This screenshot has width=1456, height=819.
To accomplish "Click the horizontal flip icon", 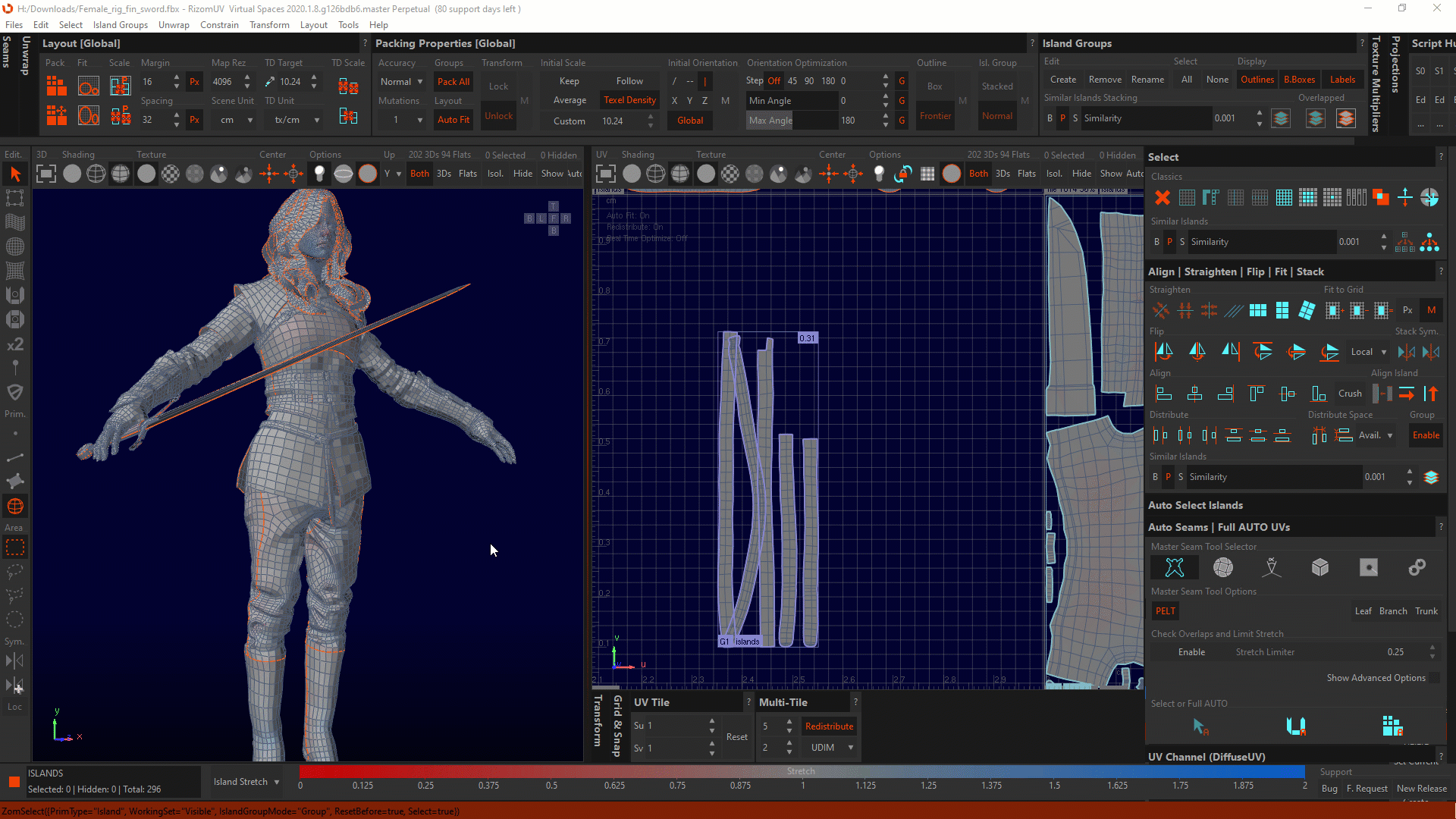I will (x=1164, y=352).
